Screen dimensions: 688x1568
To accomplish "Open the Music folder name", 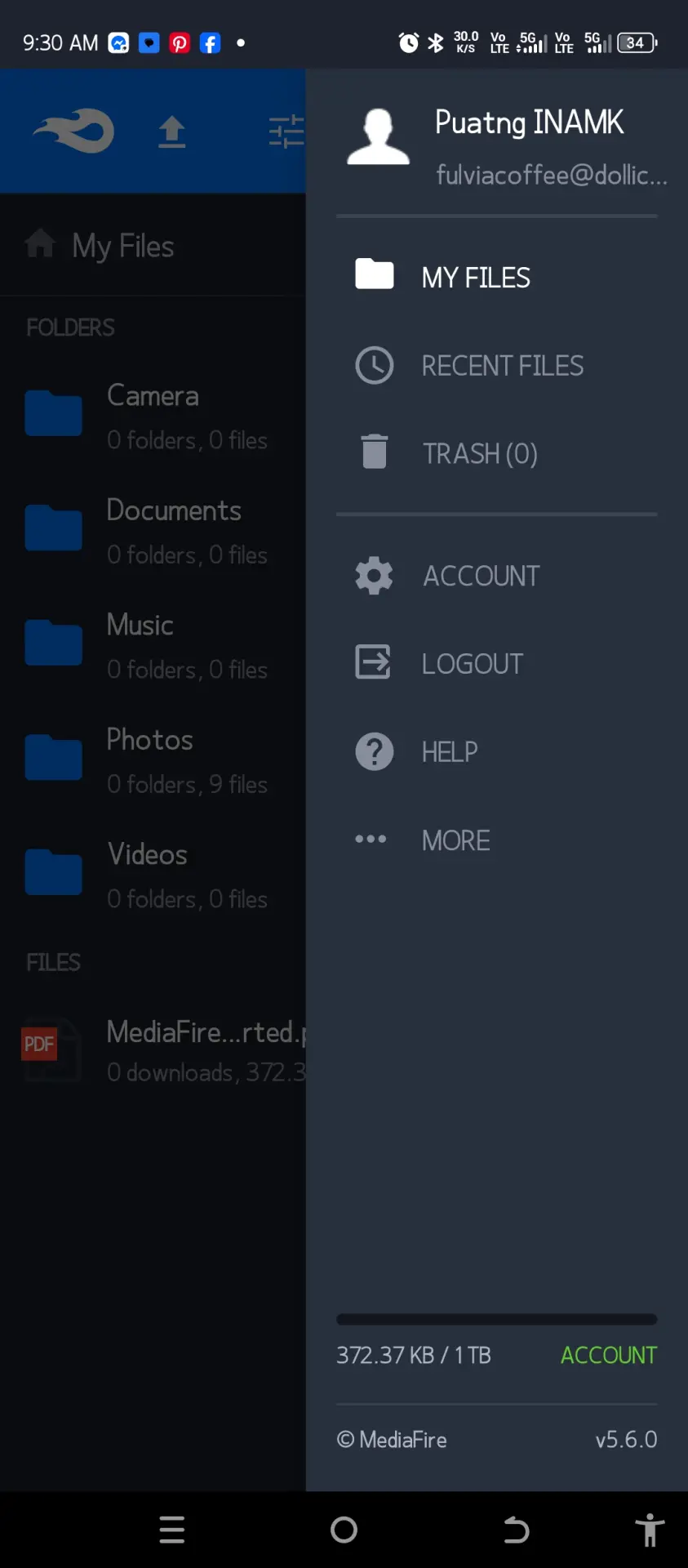I will [140, 625].
